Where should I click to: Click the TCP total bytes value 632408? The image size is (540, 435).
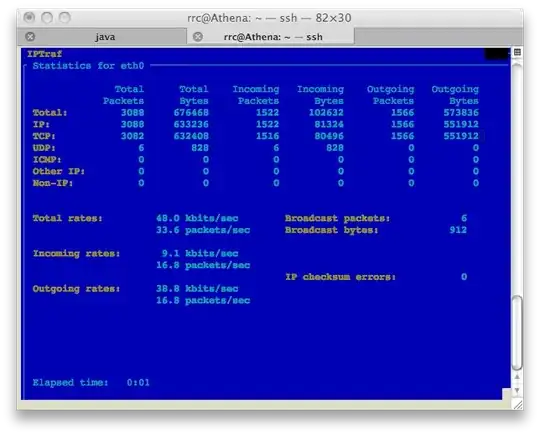click(191, 136)
